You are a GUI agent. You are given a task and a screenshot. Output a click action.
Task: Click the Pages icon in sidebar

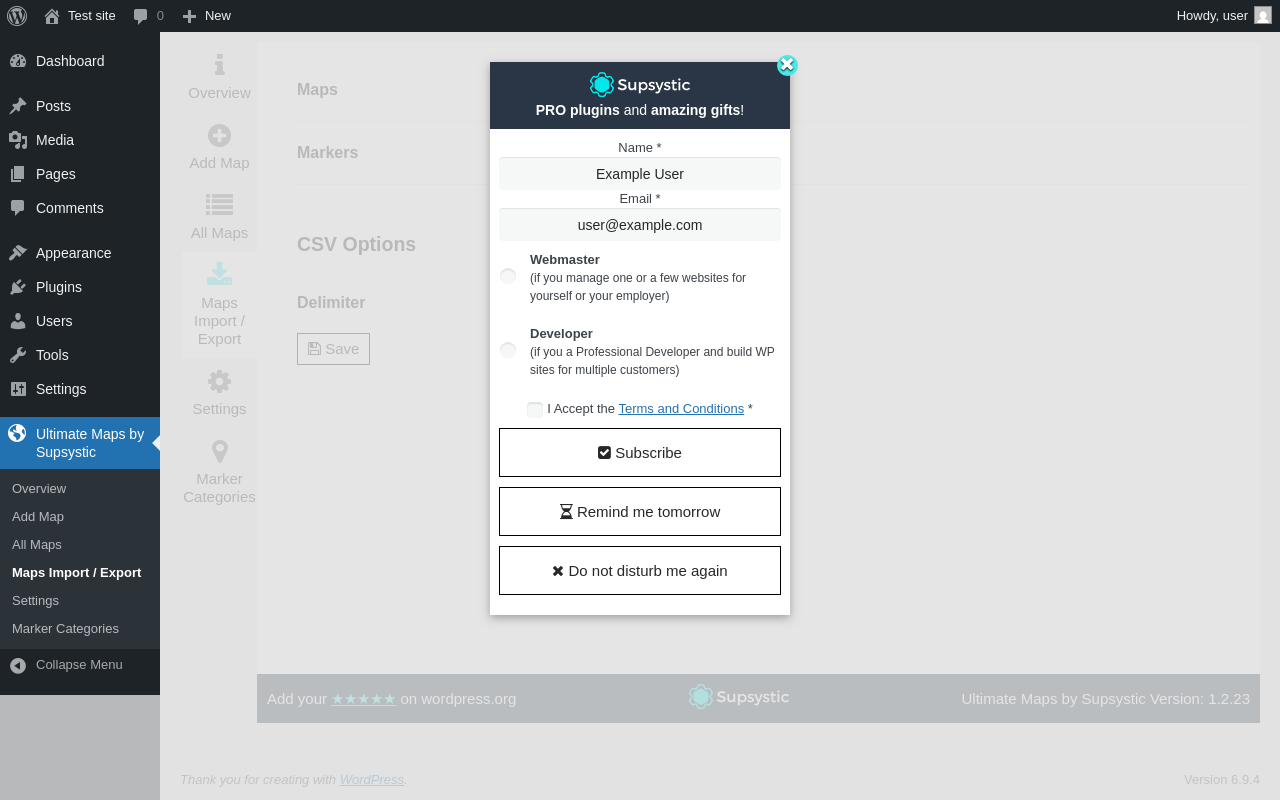[x=18, y=174]
